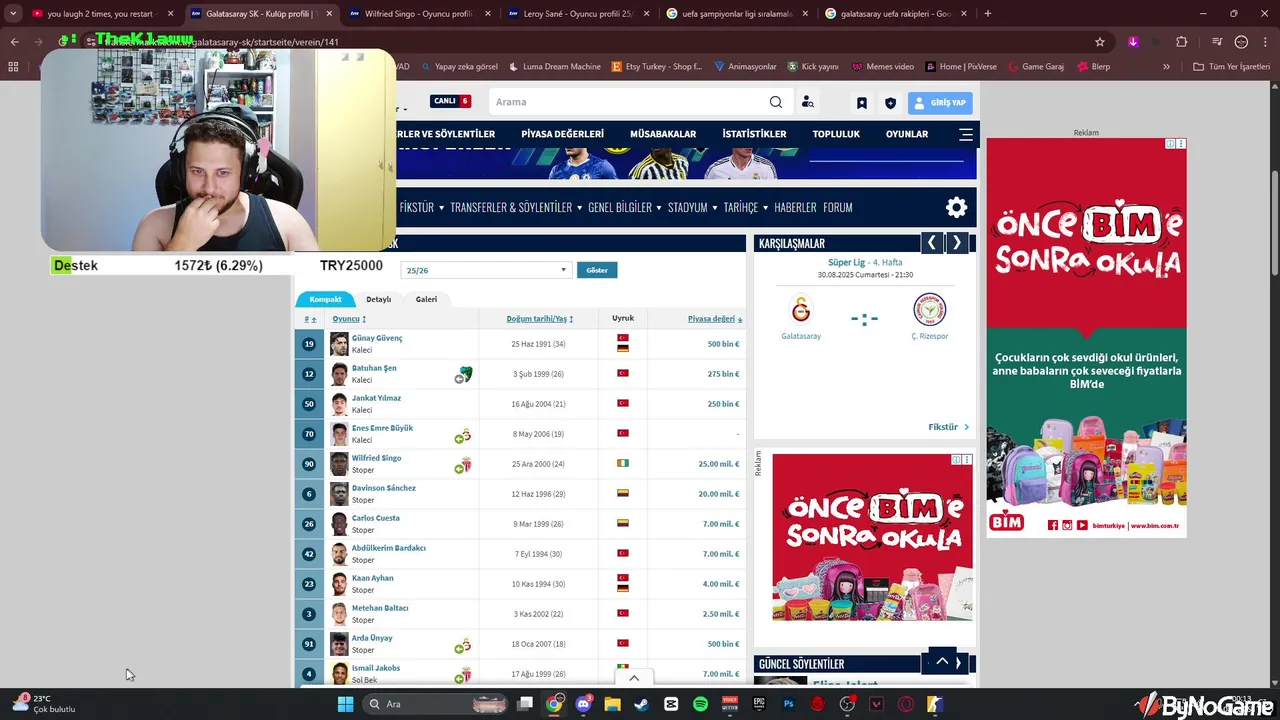
Task: Switch to the Detaylı view tab
Action: click(x=378, y=299)
